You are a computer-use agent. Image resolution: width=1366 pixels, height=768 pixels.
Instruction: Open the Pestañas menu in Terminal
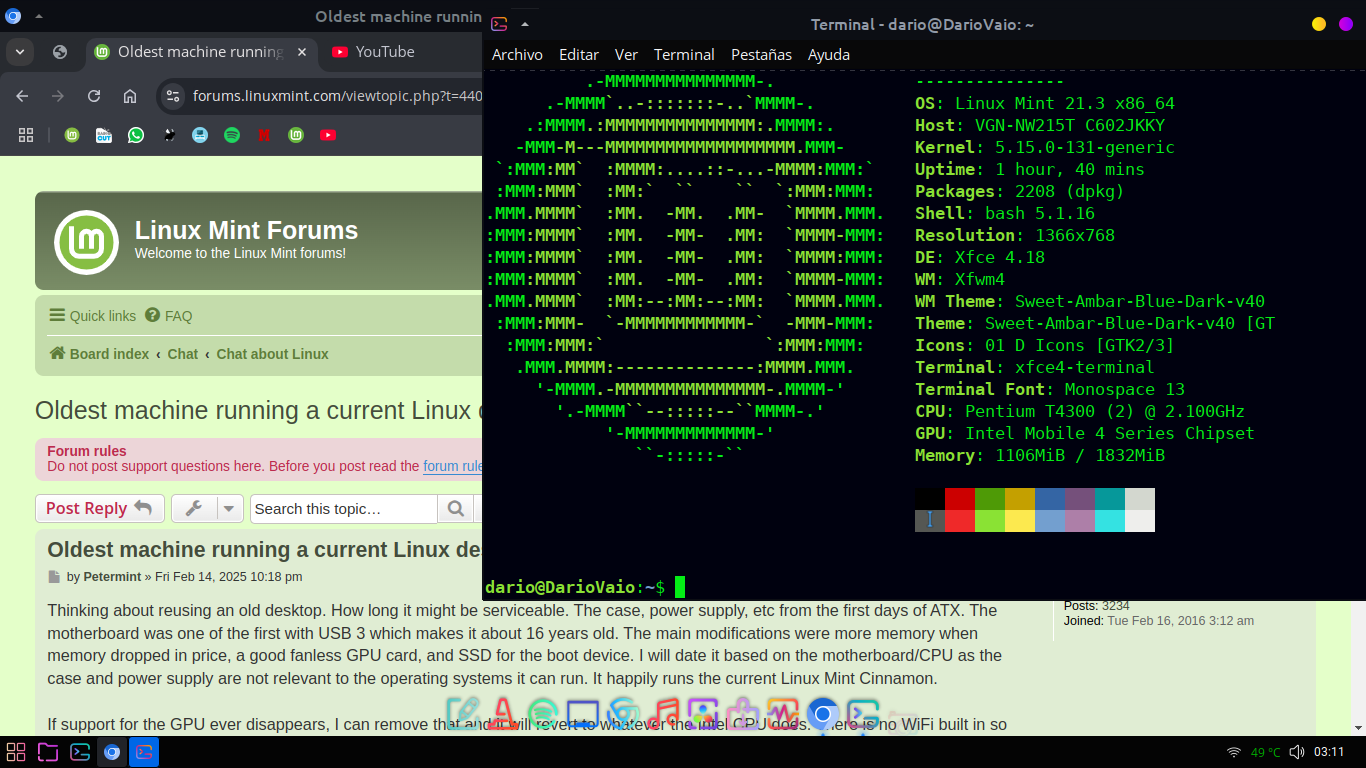(x=761, y=55)
